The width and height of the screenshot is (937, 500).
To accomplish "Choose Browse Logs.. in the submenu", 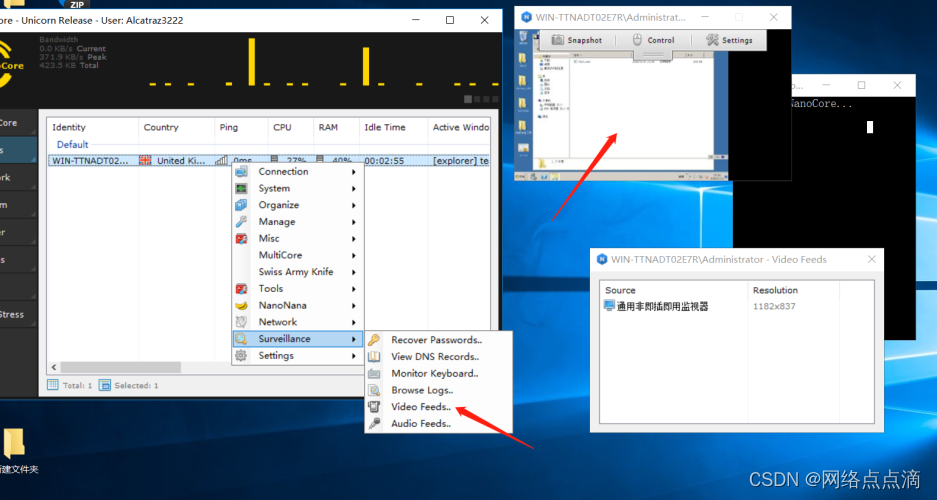I will (438, 390).
